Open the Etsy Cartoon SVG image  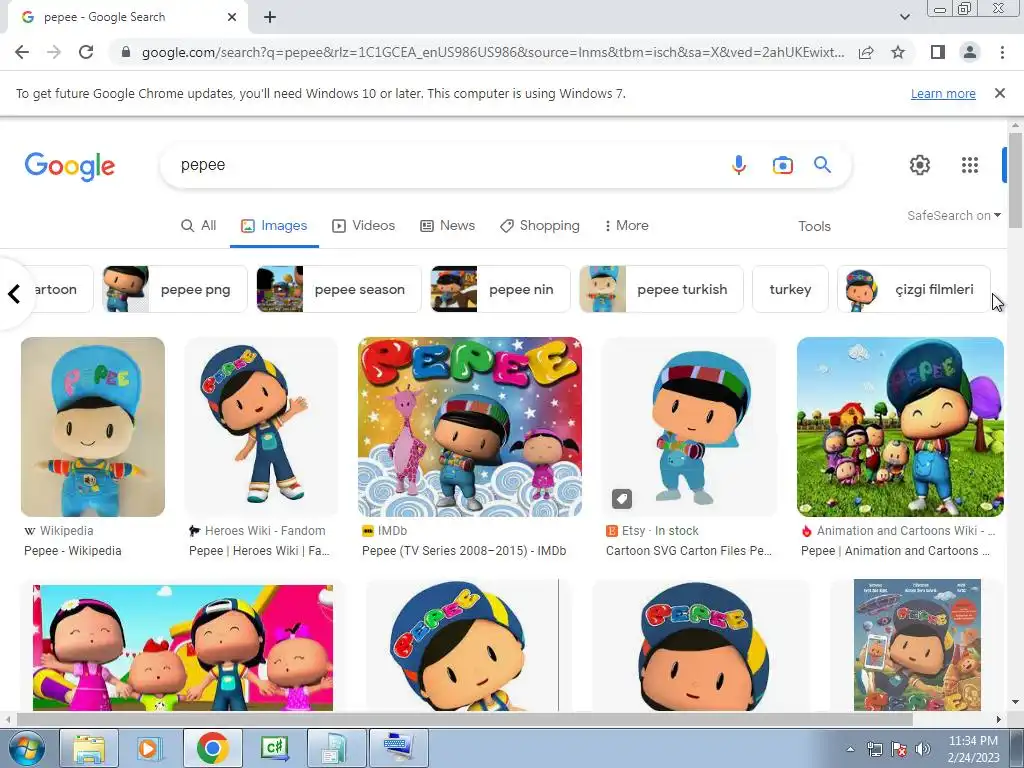click(x=689, y=427)
